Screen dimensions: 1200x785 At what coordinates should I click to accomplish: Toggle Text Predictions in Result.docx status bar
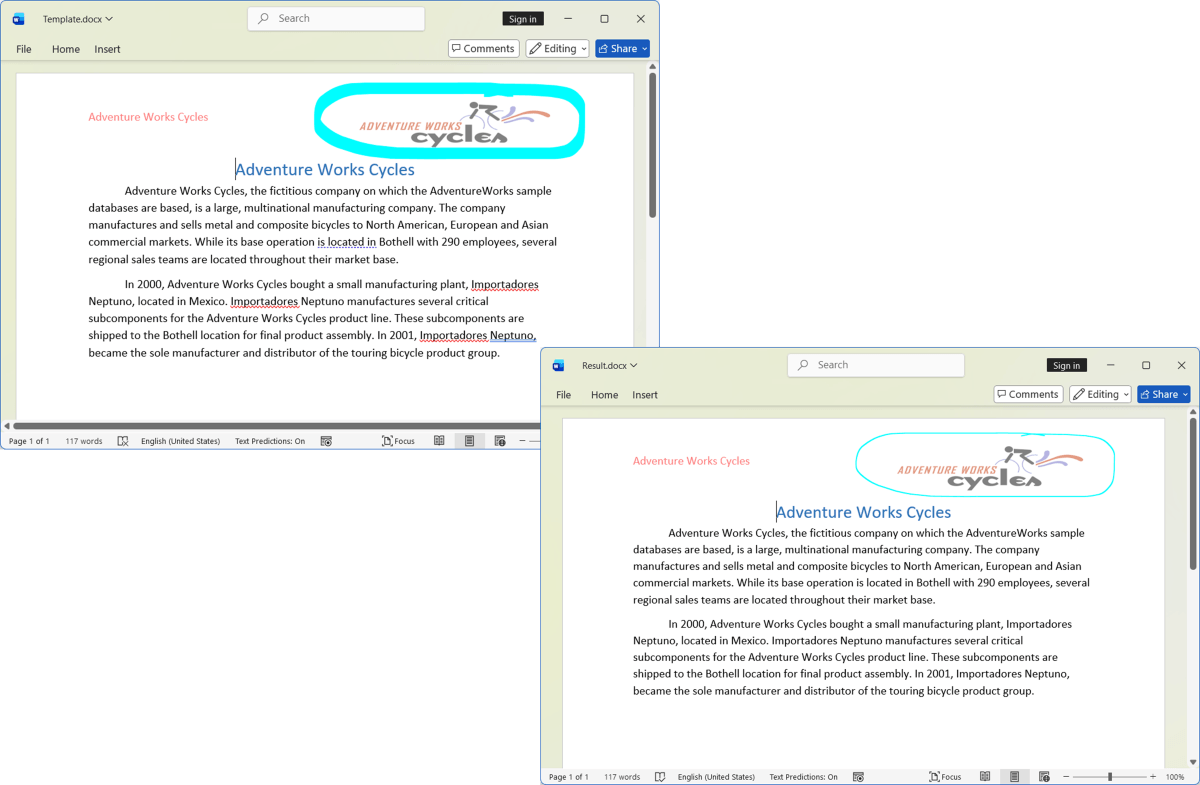pyautogui.click(x=803, y=777)
